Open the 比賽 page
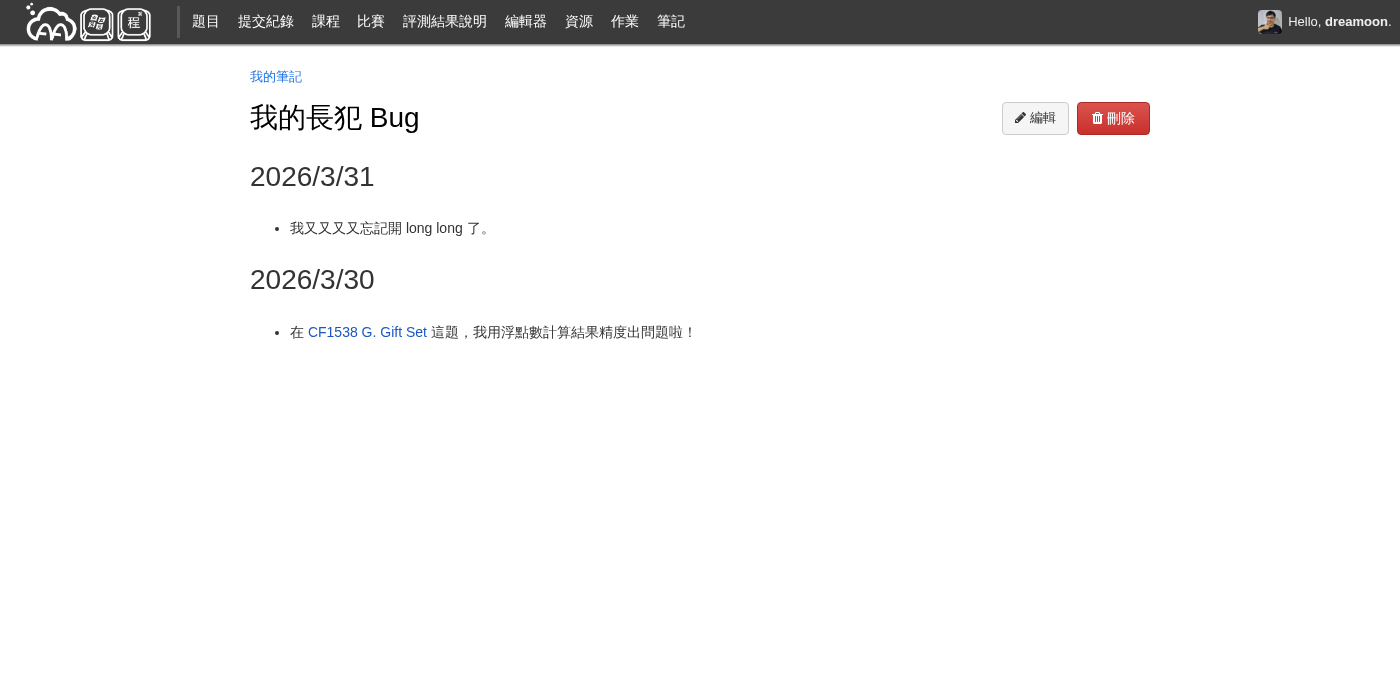The image size is (1400, 700). click(x=371, y=21)
